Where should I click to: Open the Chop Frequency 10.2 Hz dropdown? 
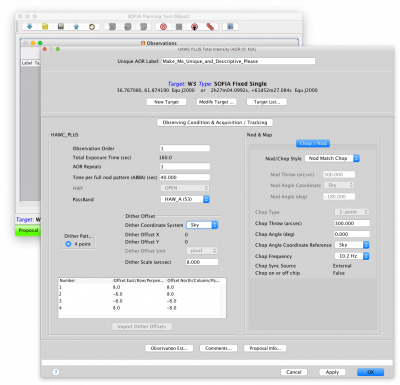coord(352,256)
